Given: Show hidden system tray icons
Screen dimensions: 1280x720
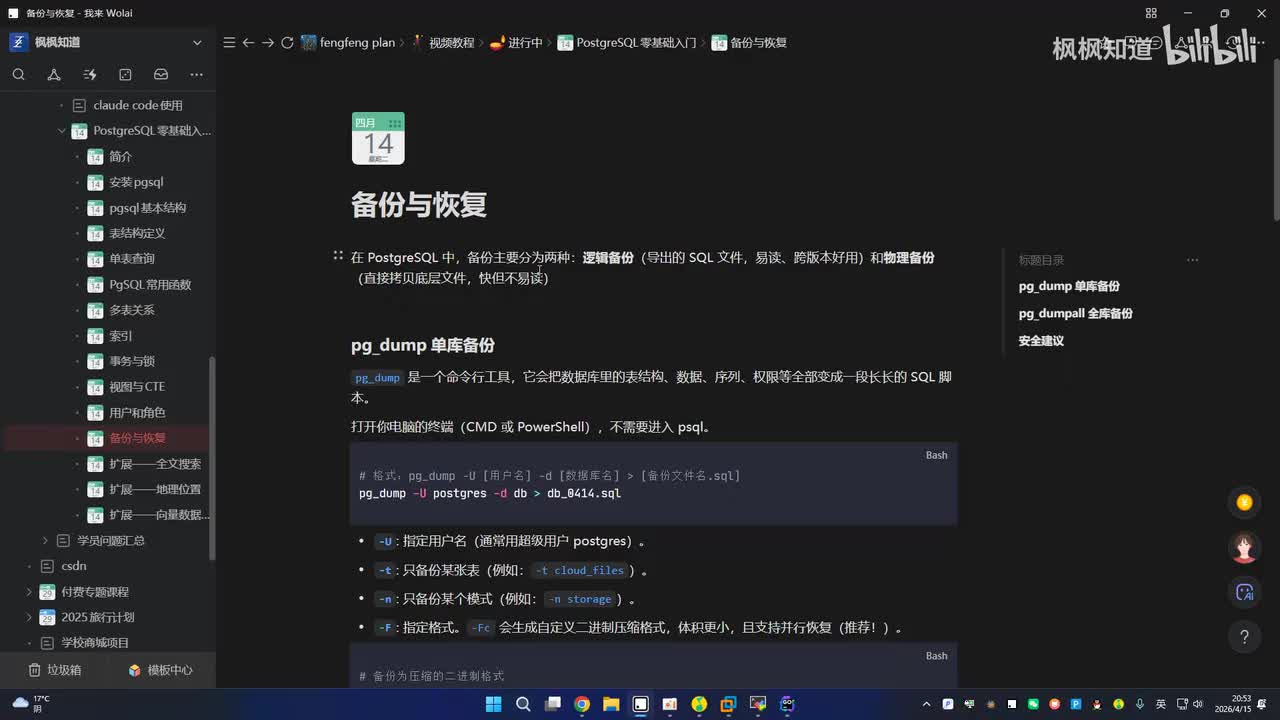Looking at the screenshot, I should click(x=925, y=704).
